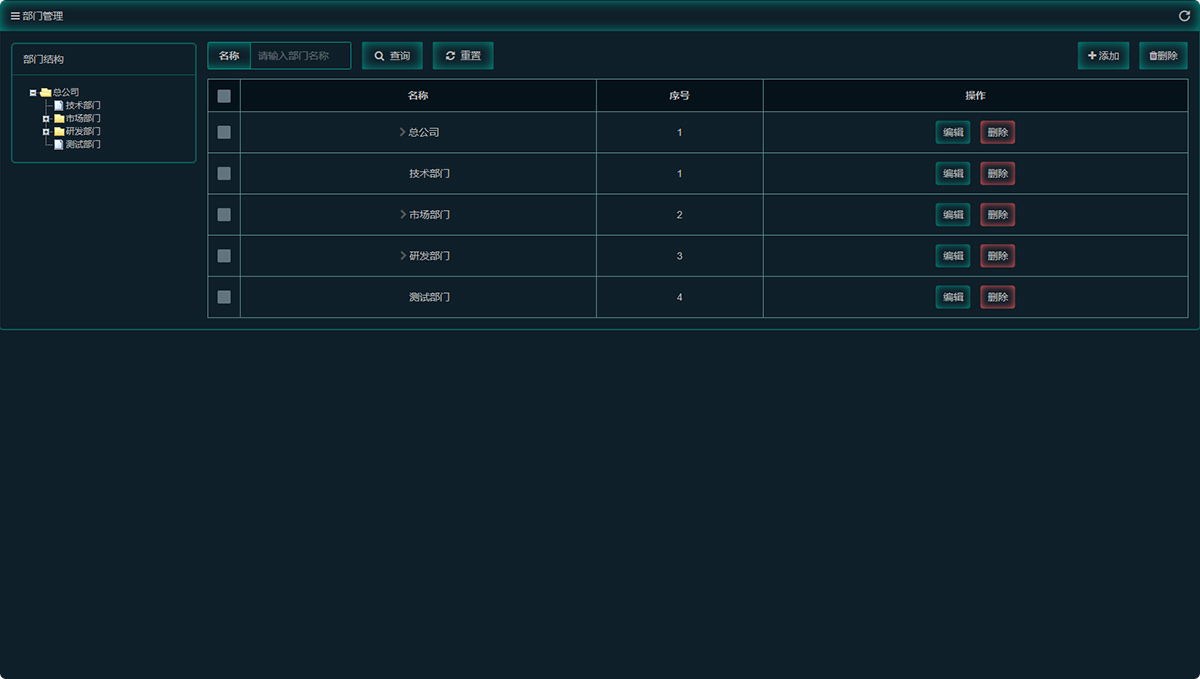Expand the 市场部门 table row chevron
The image size is (1200, 679).
(402, 215)
